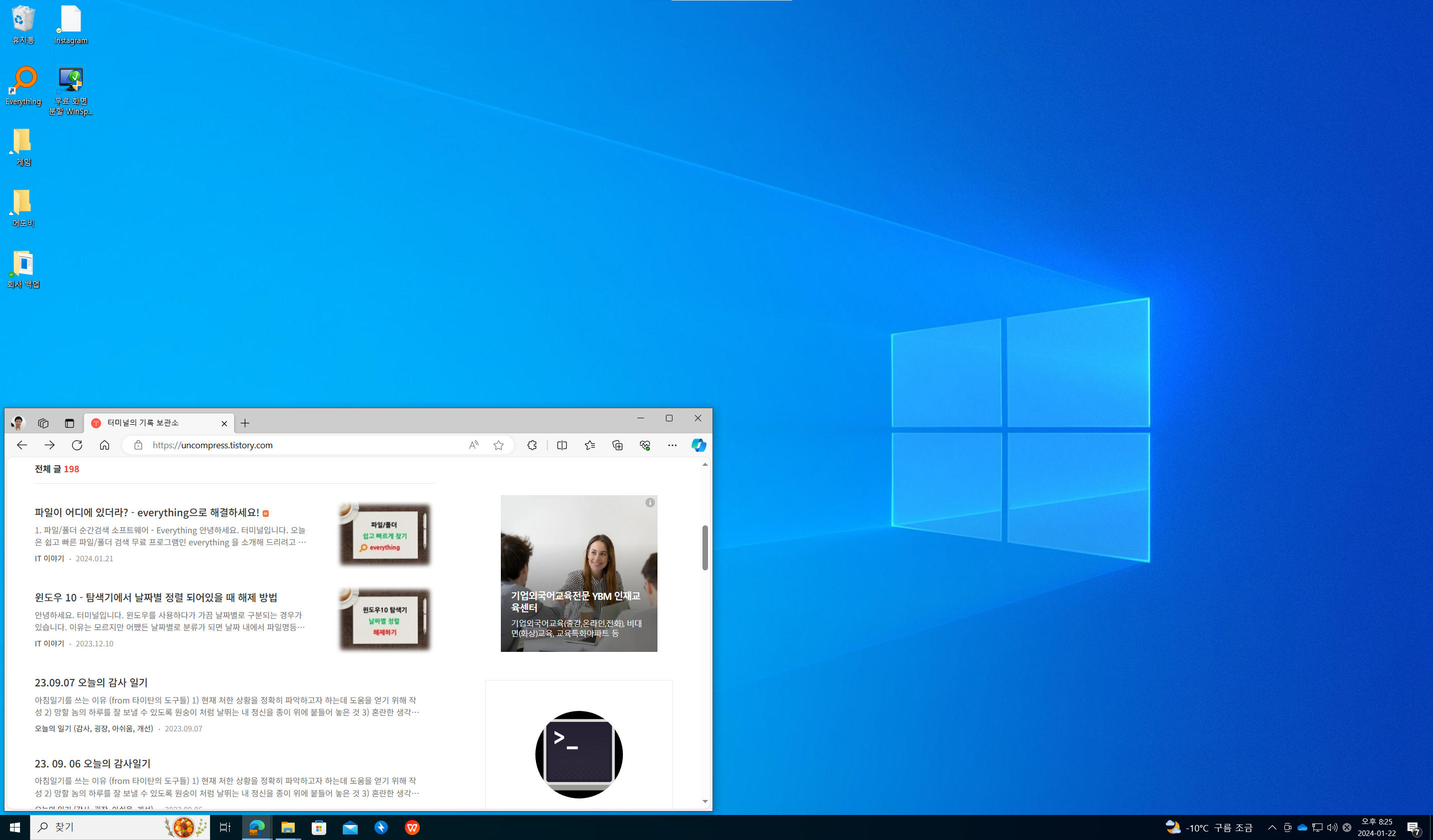This screenshot has width=1433, height=840.
Task: Open Edge Extensions puzzle icon
Action: click(532, 445)
